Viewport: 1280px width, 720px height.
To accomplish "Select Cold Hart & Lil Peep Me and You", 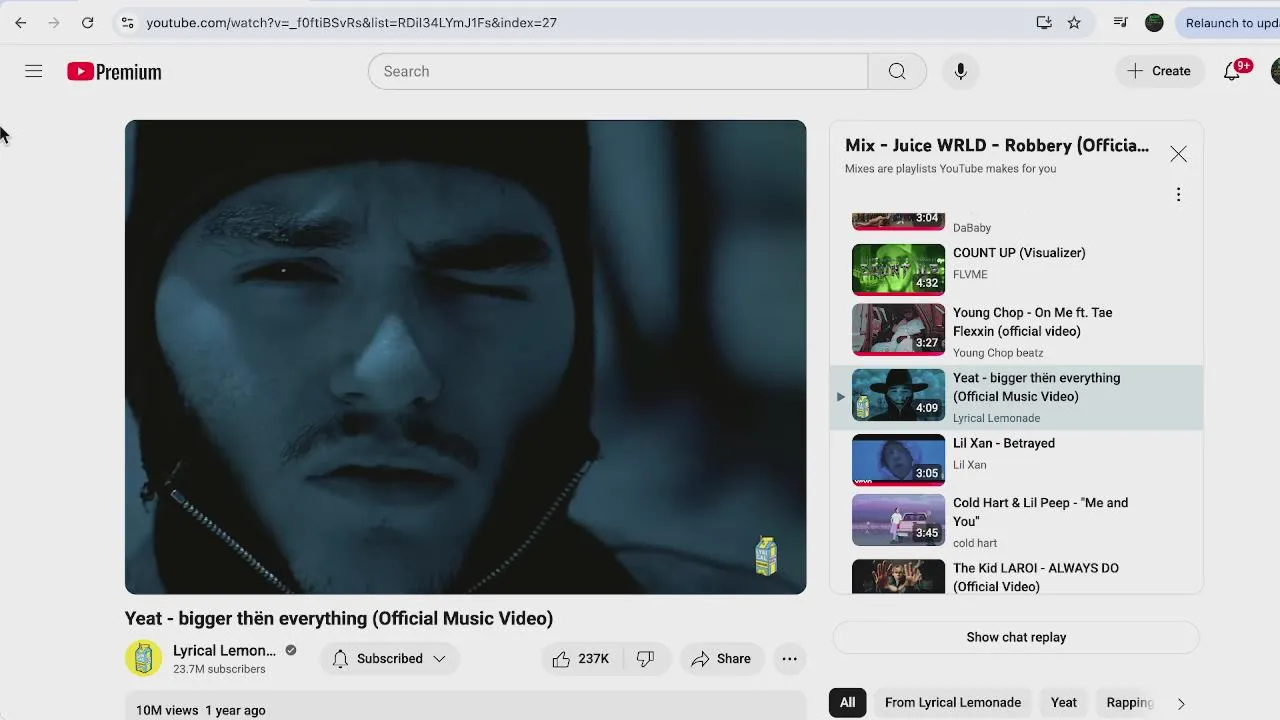I will (1016, 520).
